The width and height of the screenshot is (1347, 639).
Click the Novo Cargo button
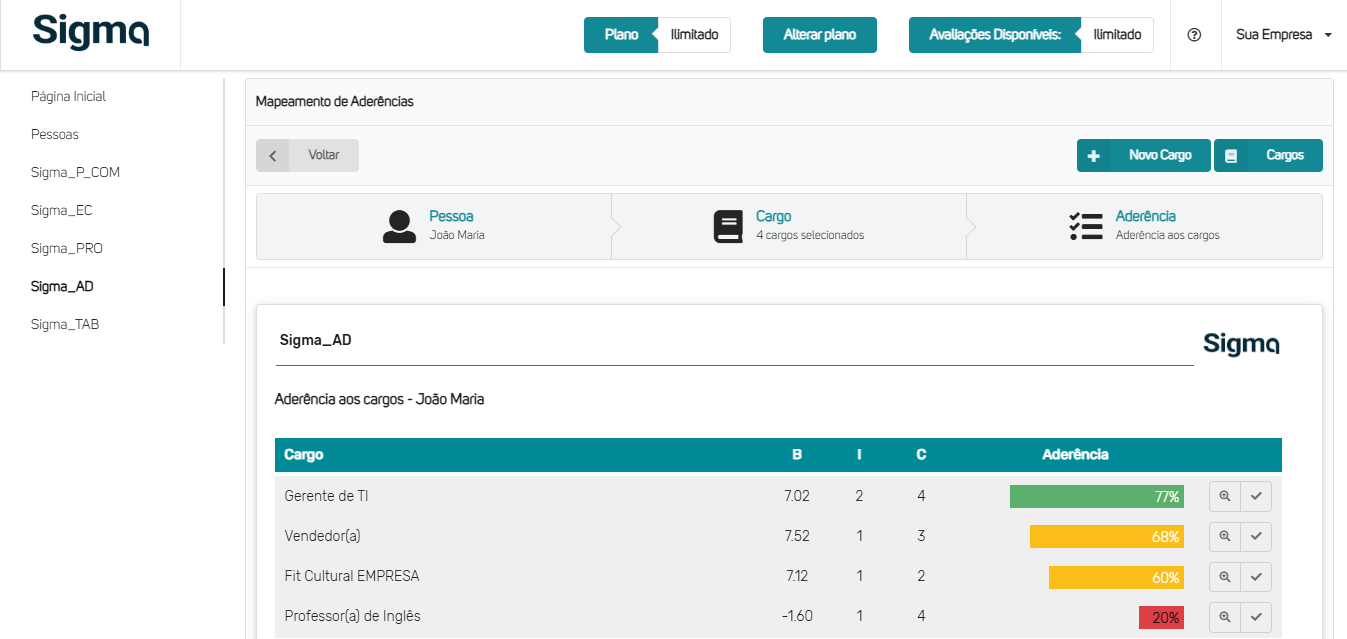click(1143, 156)
